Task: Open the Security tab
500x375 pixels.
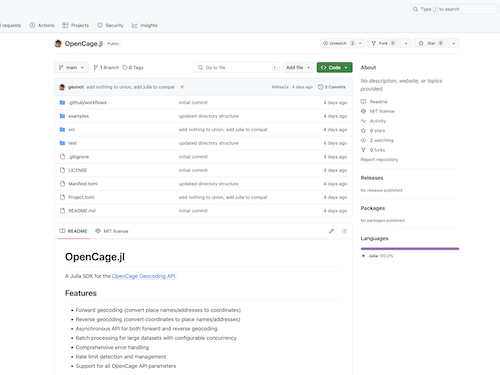Action: click(110, 25)
